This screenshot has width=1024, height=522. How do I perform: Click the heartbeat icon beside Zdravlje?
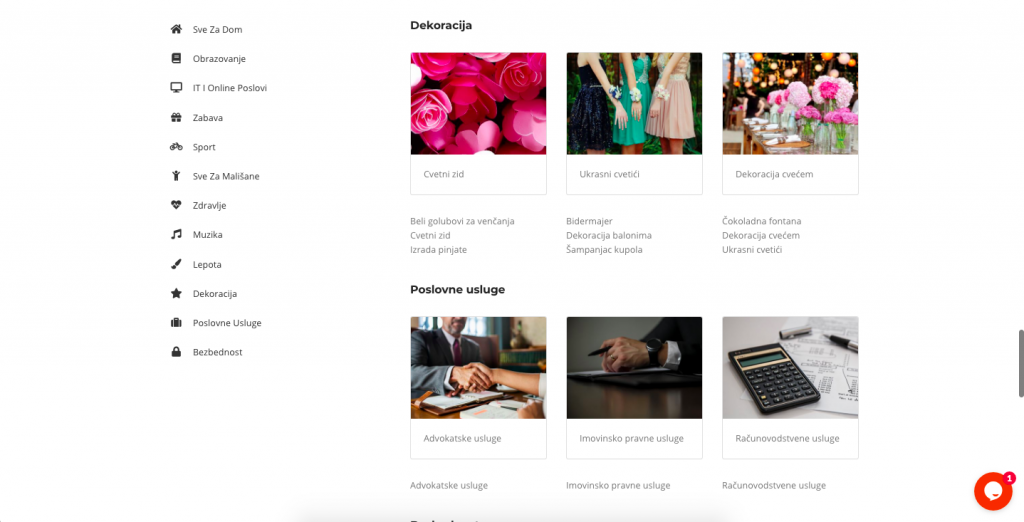tap(176, 205)
